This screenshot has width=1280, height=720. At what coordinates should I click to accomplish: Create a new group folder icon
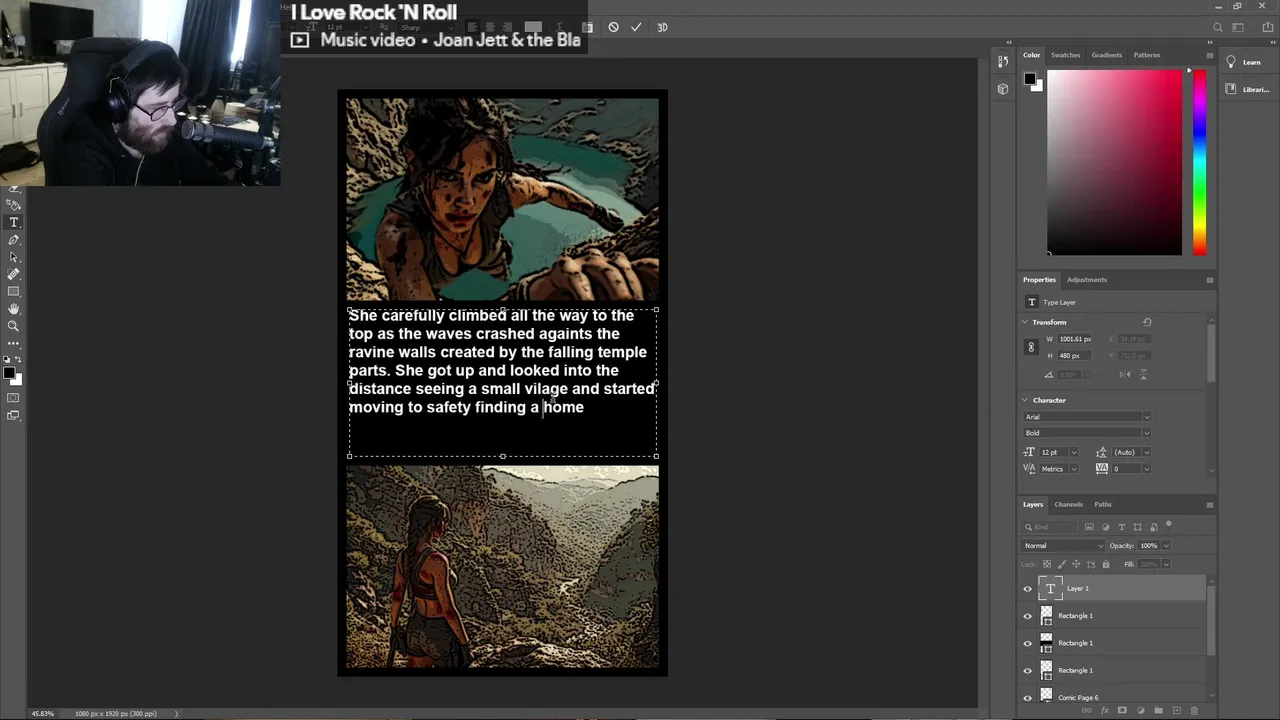1158,710
